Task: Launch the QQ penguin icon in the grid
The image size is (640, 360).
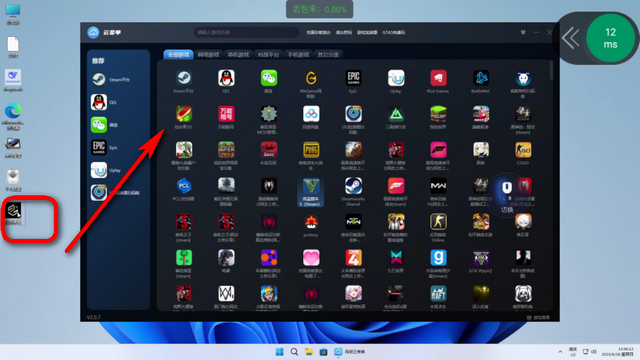Action: pos(226,78)
